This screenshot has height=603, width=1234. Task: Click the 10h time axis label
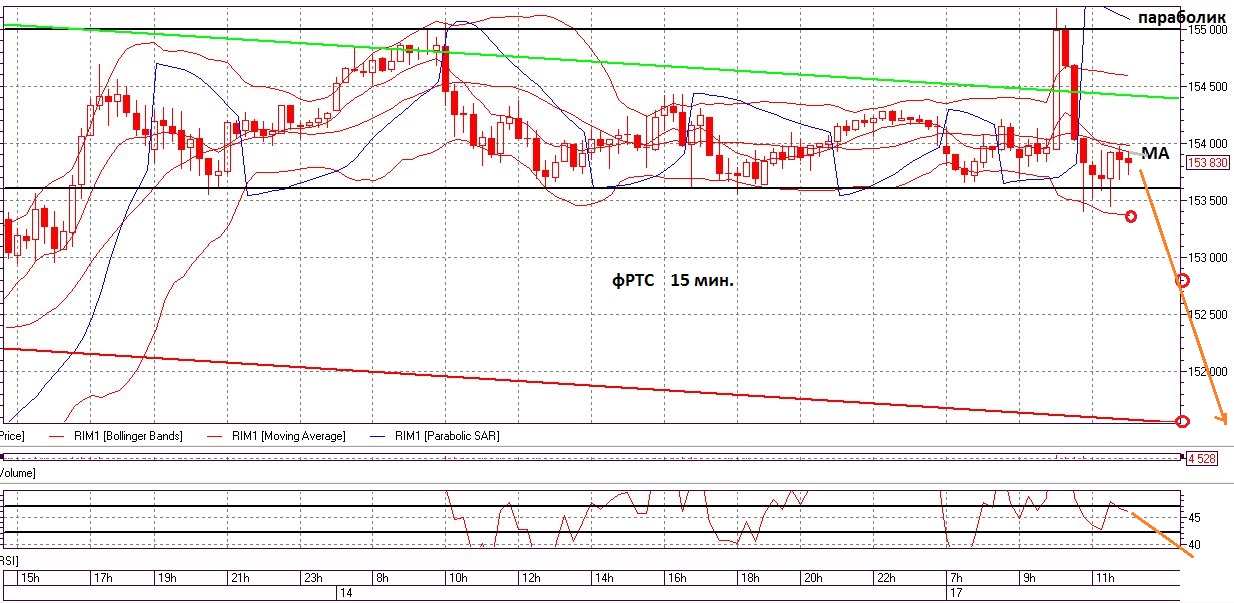pyautogui.click(x=459, y=579)
